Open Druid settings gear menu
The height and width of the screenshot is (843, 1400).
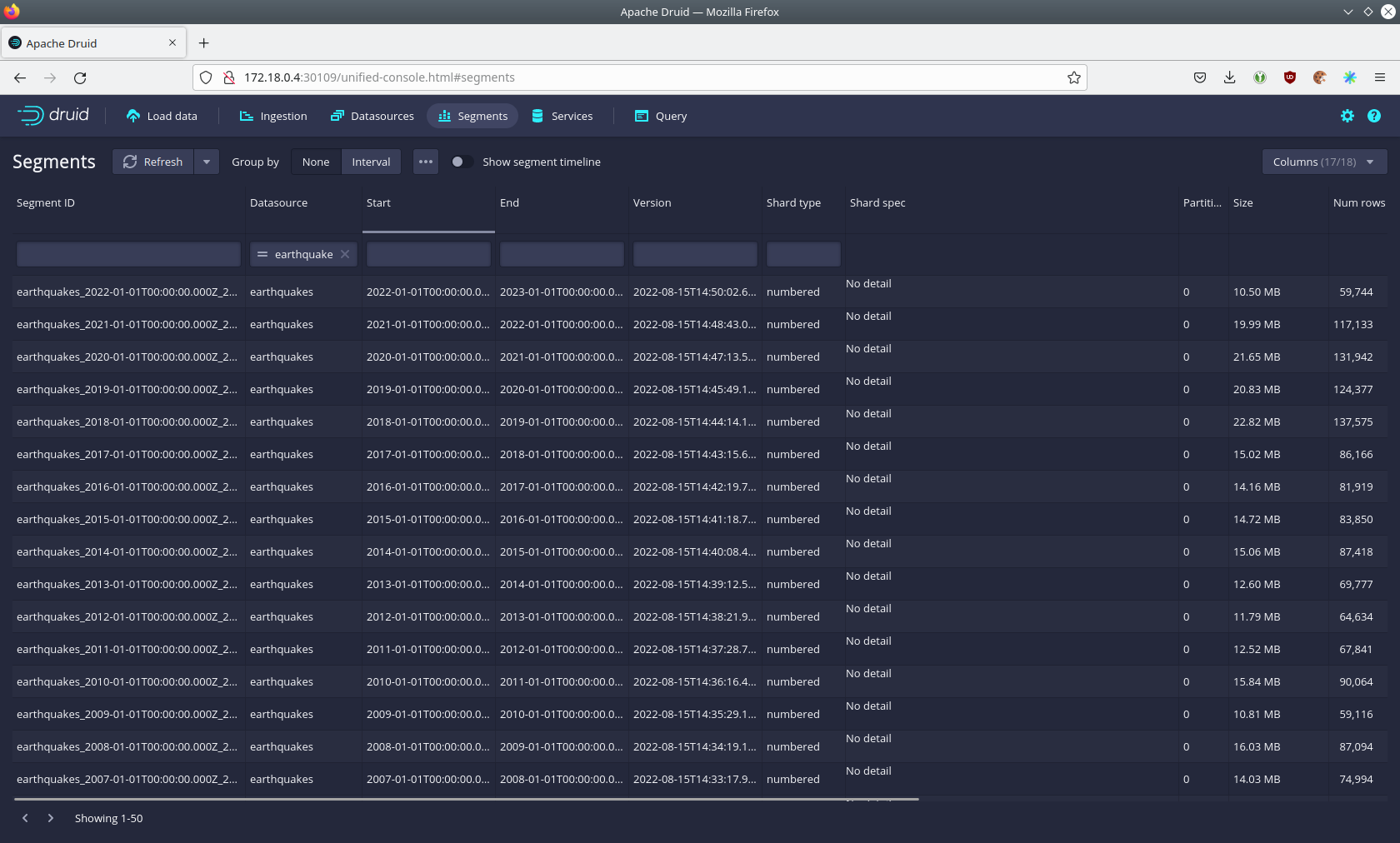pos(1347,117)
